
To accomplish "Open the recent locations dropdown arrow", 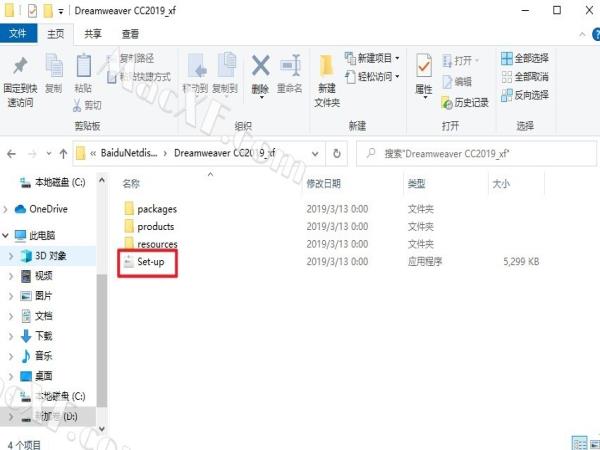I will click(49, 154).
